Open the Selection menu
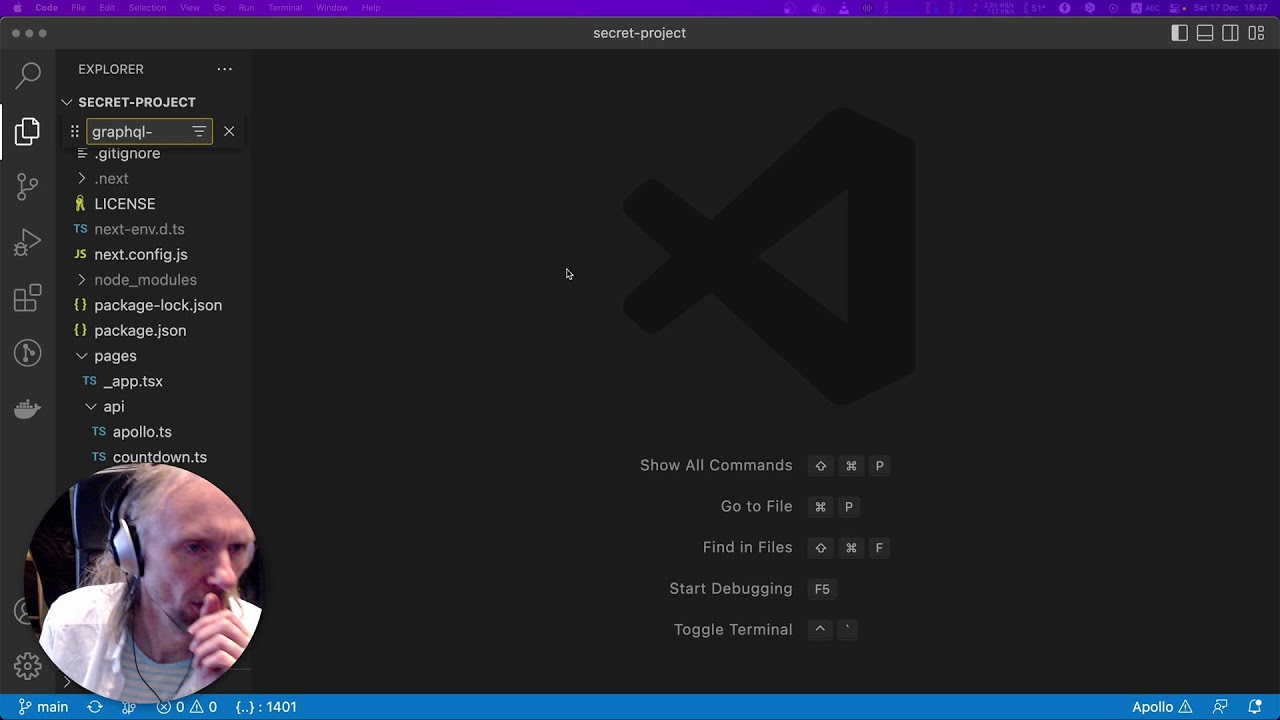Image resolution: width=1280 pixels, height=720 pixels. pos(147,8)
